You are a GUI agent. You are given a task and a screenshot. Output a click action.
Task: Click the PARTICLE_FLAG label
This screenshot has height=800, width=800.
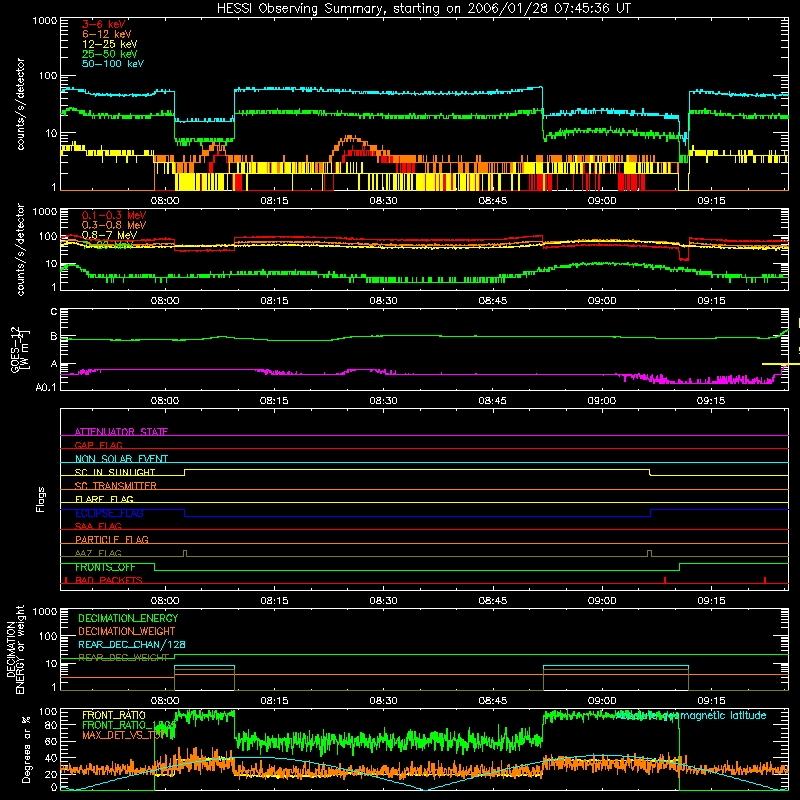(112, 539)
